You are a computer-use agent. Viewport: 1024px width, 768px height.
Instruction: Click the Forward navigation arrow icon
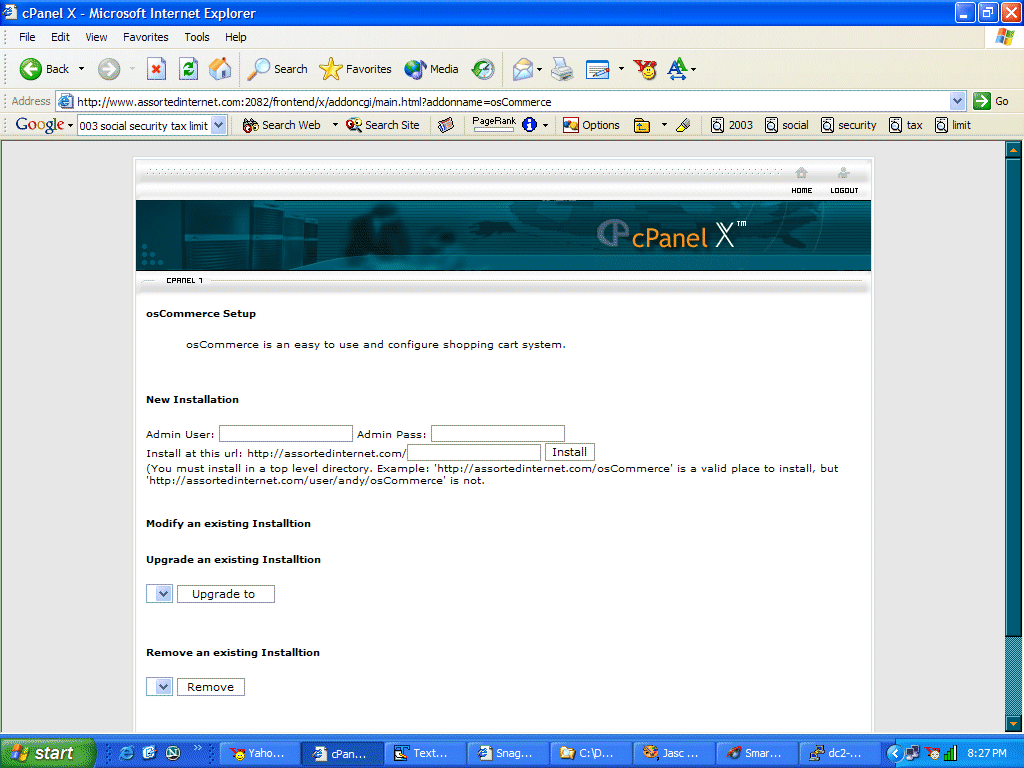pos(109,69)
